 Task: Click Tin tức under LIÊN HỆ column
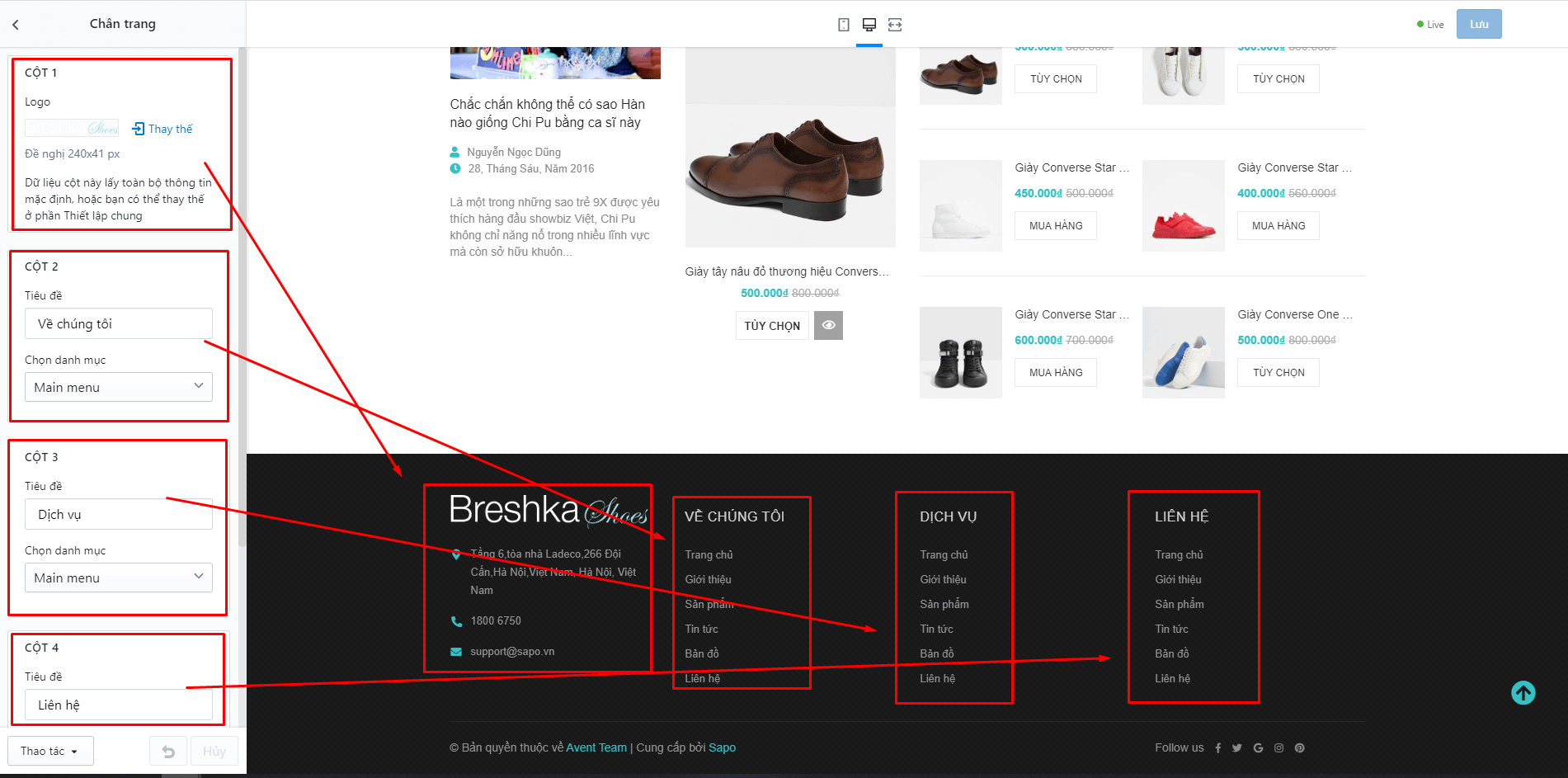pos(1171,629)
